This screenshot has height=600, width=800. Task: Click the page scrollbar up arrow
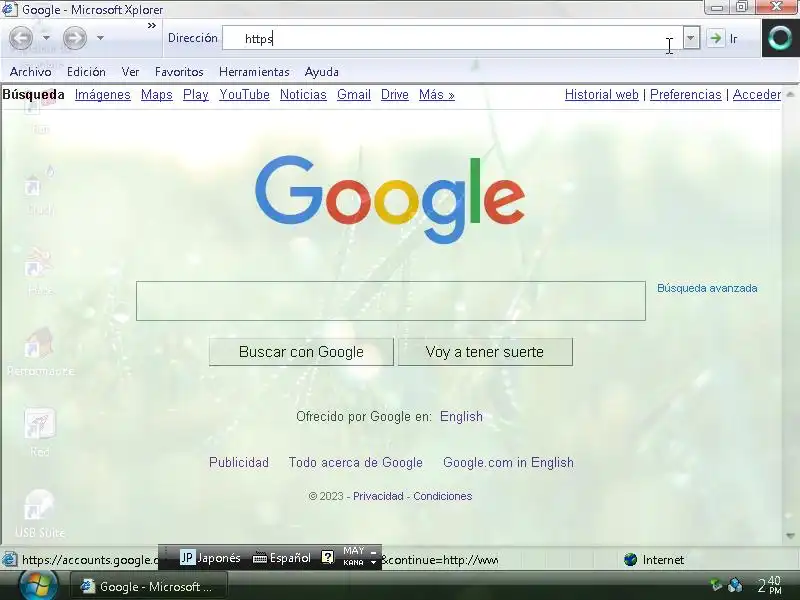[x=790, y=94]
